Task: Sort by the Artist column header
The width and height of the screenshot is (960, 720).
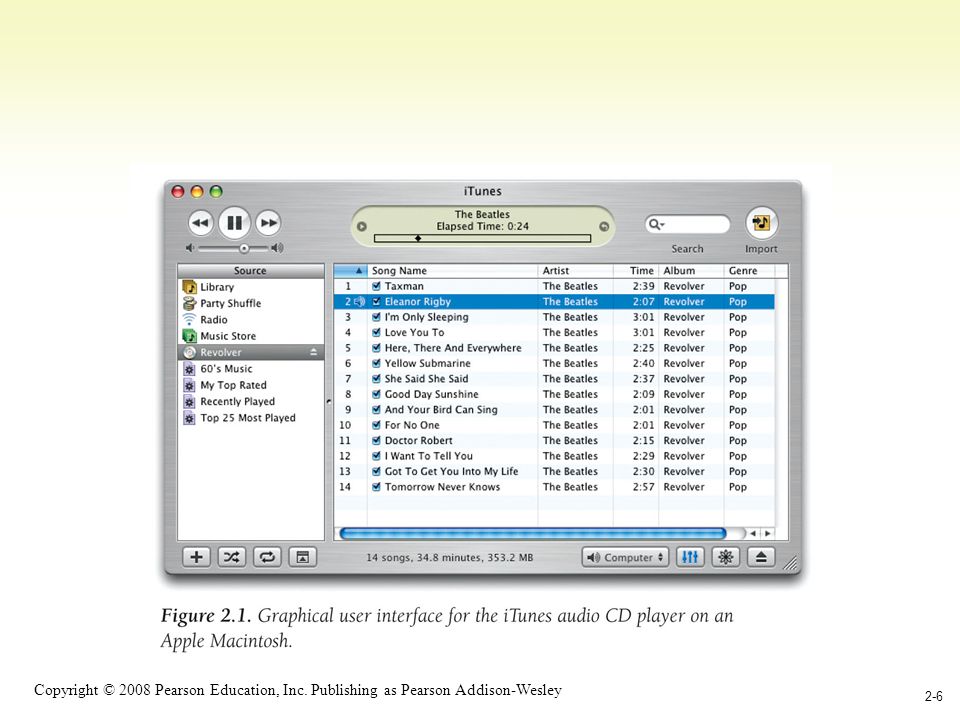Action: [x=576, y=271]
